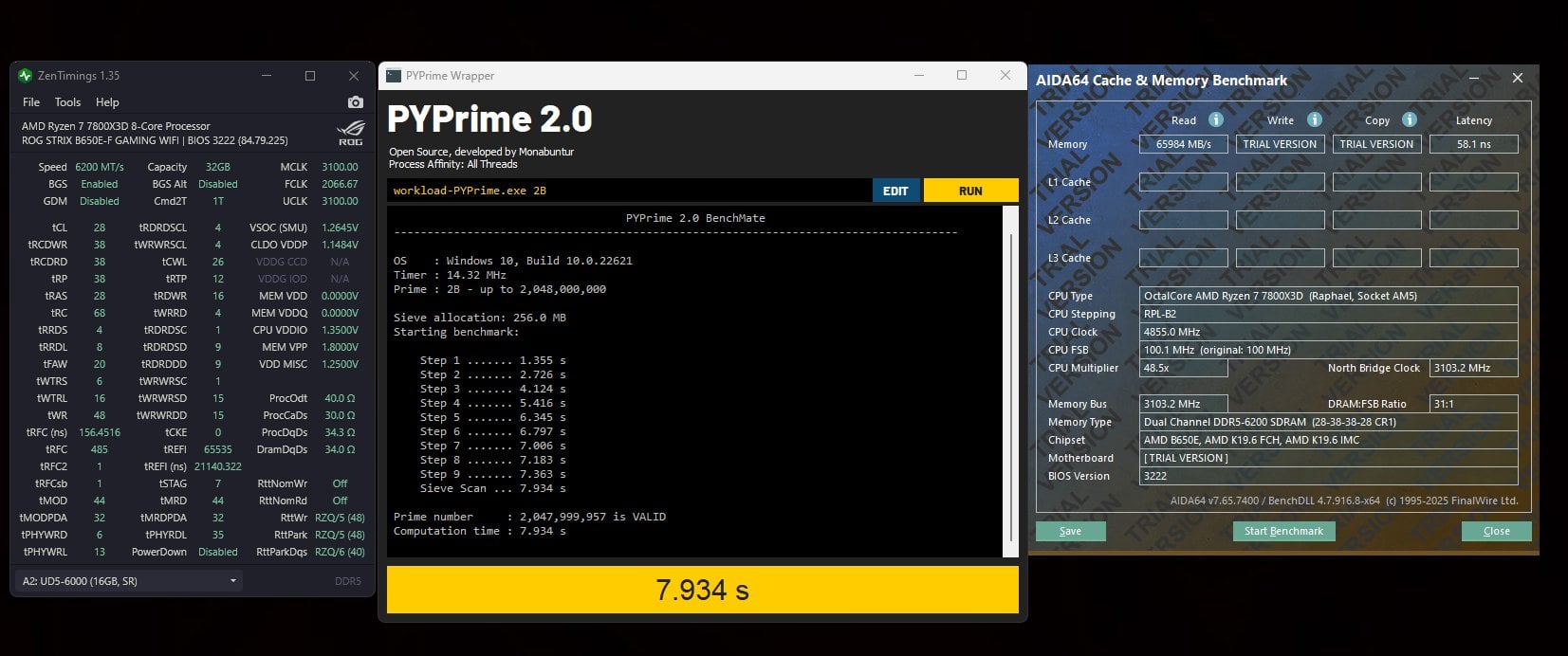Screen dimensions: 1568x656
Task: Click the Memory Copy TRIAL VERSION field
Action: (1376, 144)
